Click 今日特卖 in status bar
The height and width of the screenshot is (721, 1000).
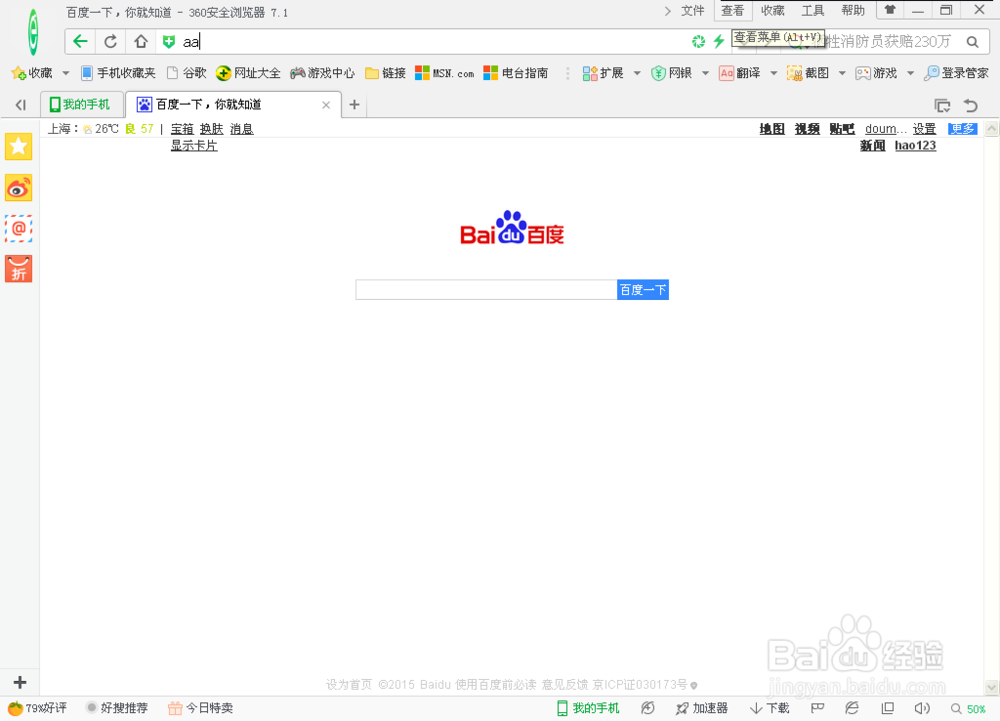[200, 708]
